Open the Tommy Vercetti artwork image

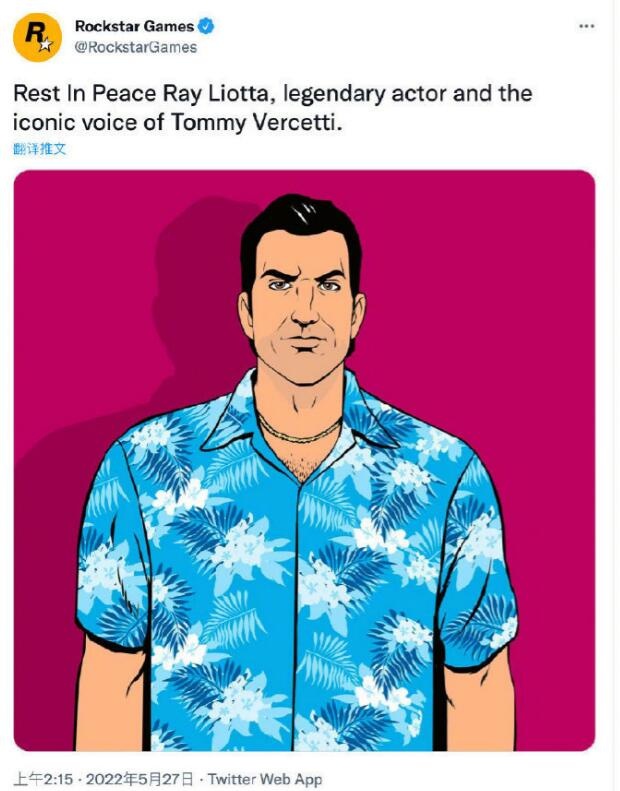pyautogui.click(x=304, y=460)
